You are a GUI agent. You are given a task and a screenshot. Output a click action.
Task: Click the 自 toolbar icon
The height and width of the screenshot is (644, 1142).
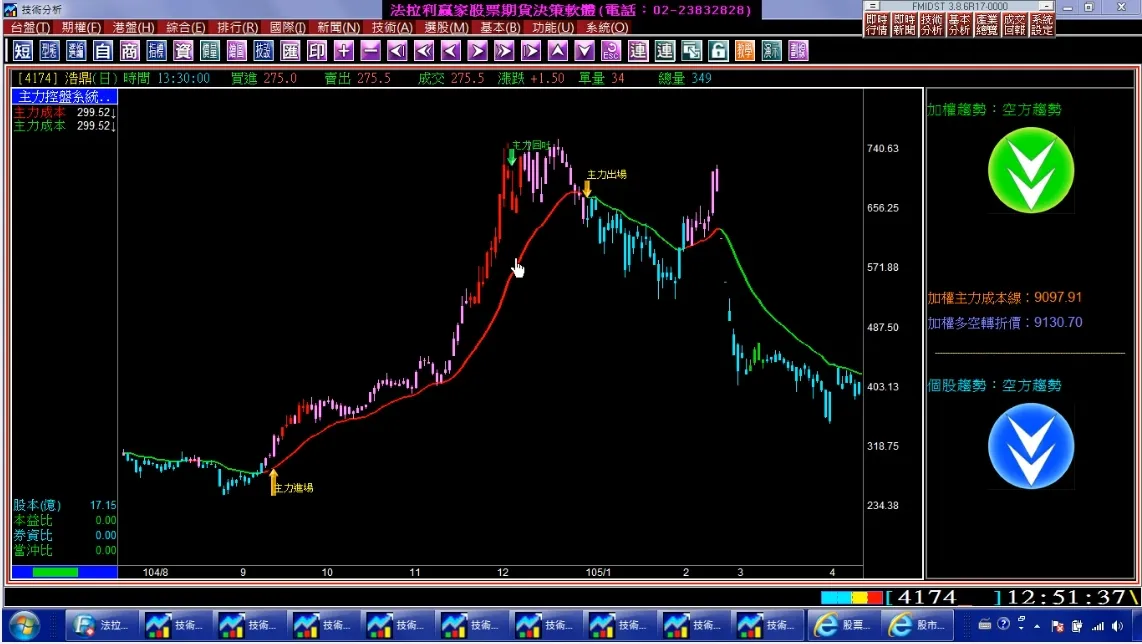(x=103, y=51)
